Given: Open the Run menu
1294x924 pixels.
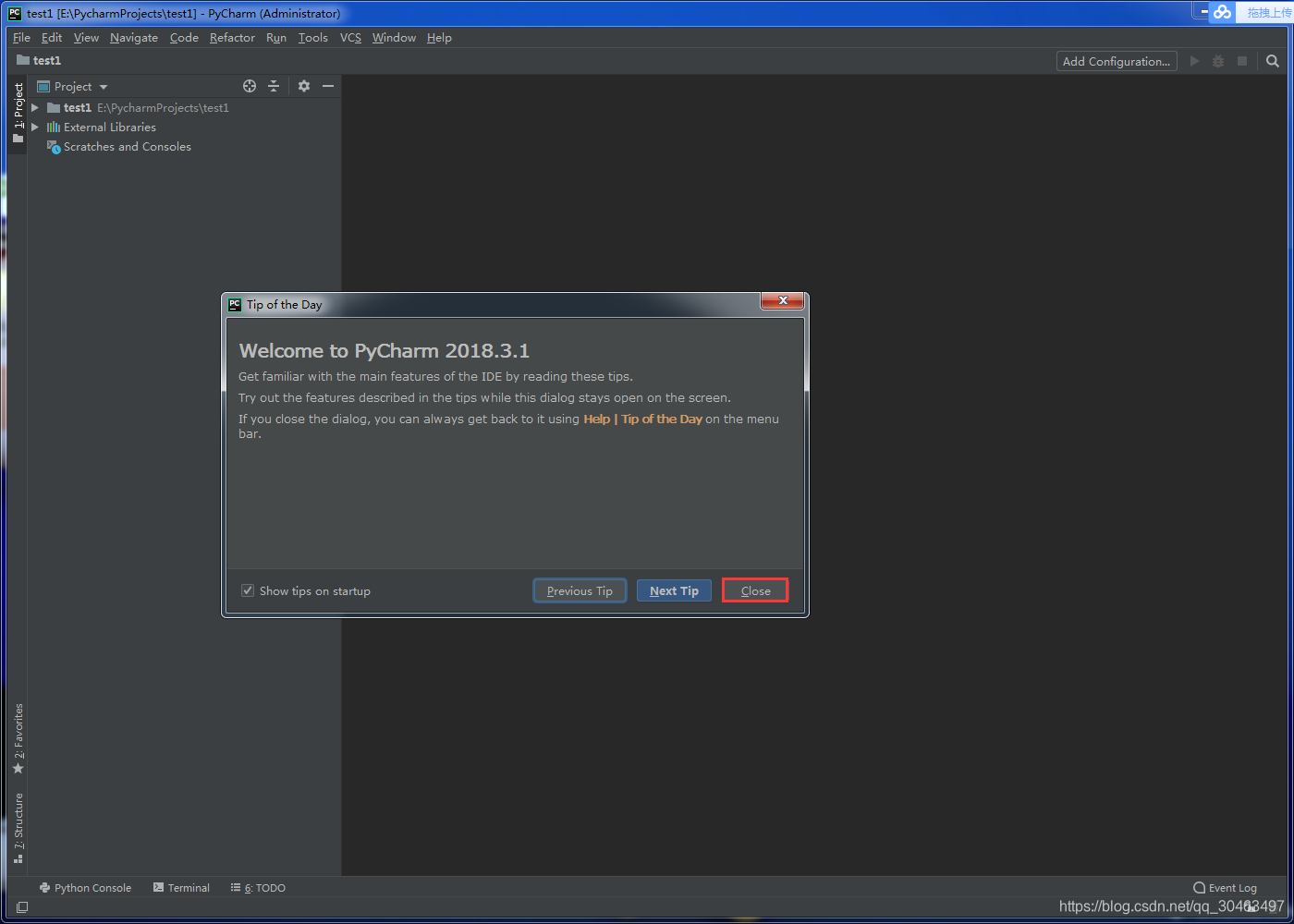Looking at the screenshot, I should click(276, 38).
